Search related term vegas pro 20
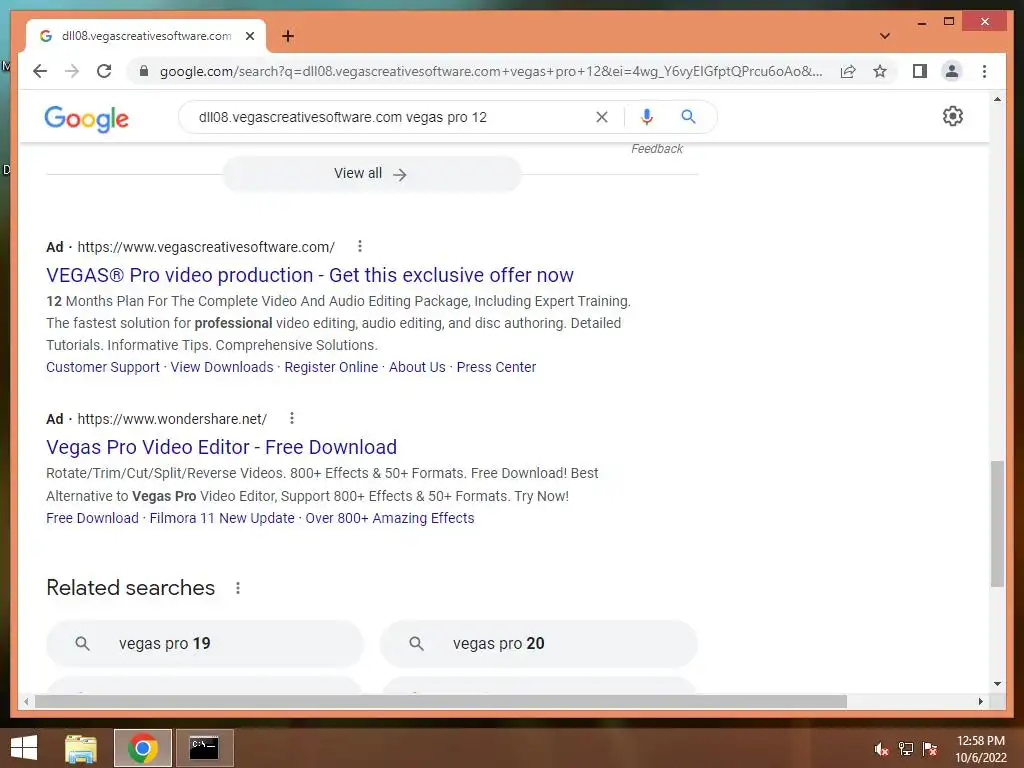 point(539,643)
